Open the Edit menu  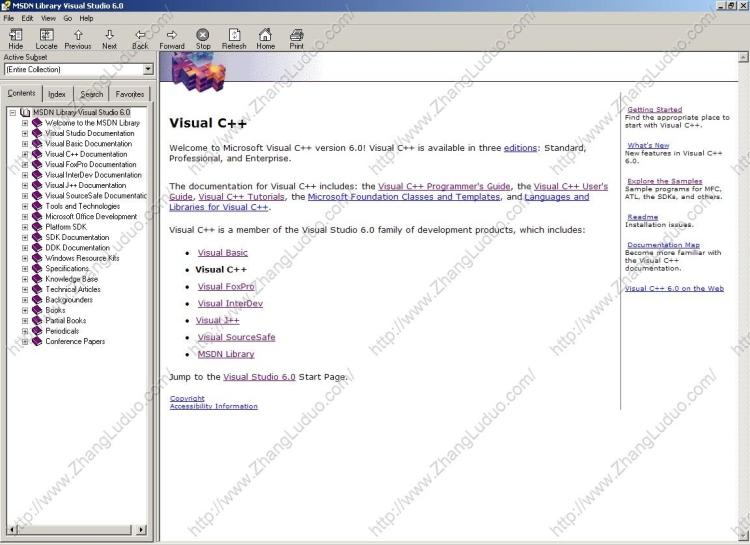(x=27, y=18)
